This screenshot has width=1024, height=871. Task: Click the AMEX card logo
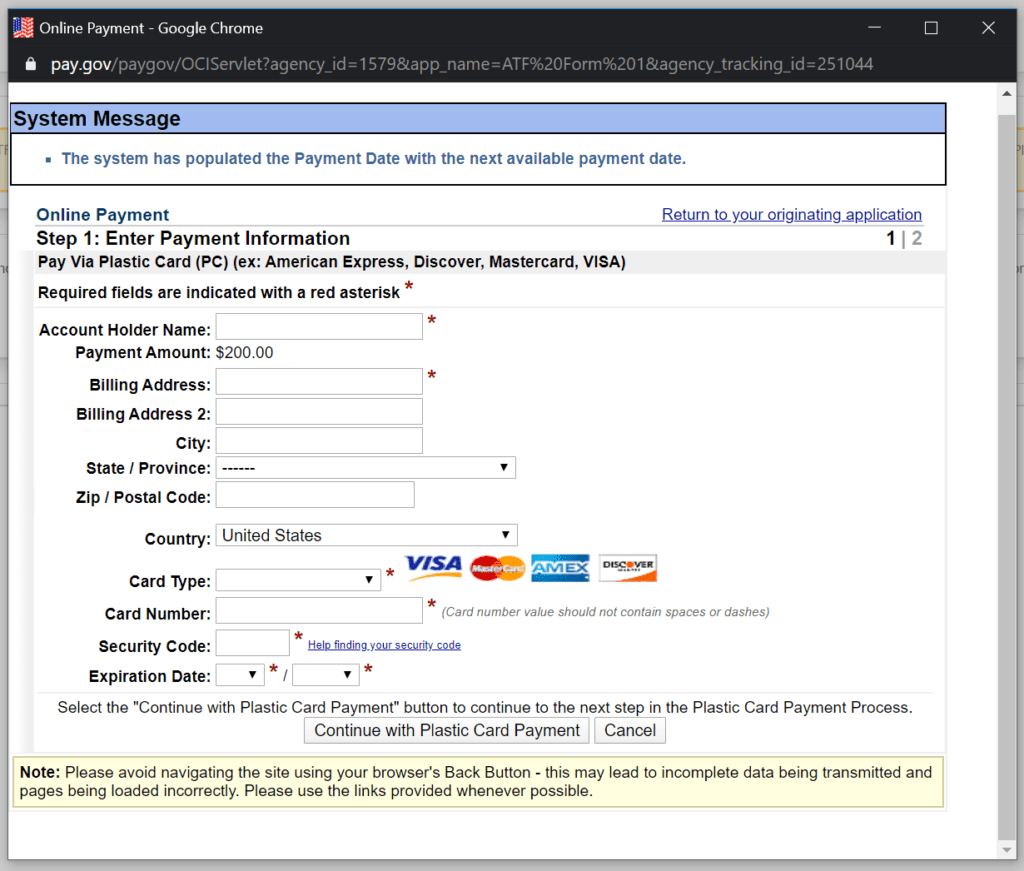coord(560,568)
